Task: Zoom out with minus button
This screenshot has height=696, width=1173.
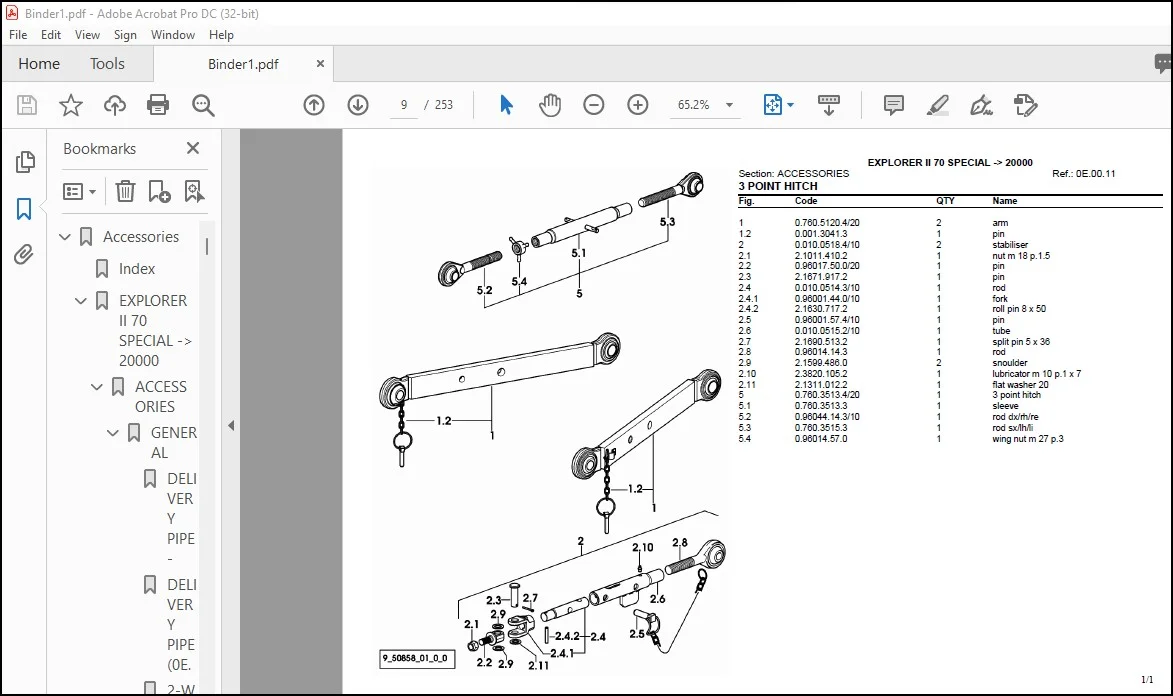Action: click(594, 105)
